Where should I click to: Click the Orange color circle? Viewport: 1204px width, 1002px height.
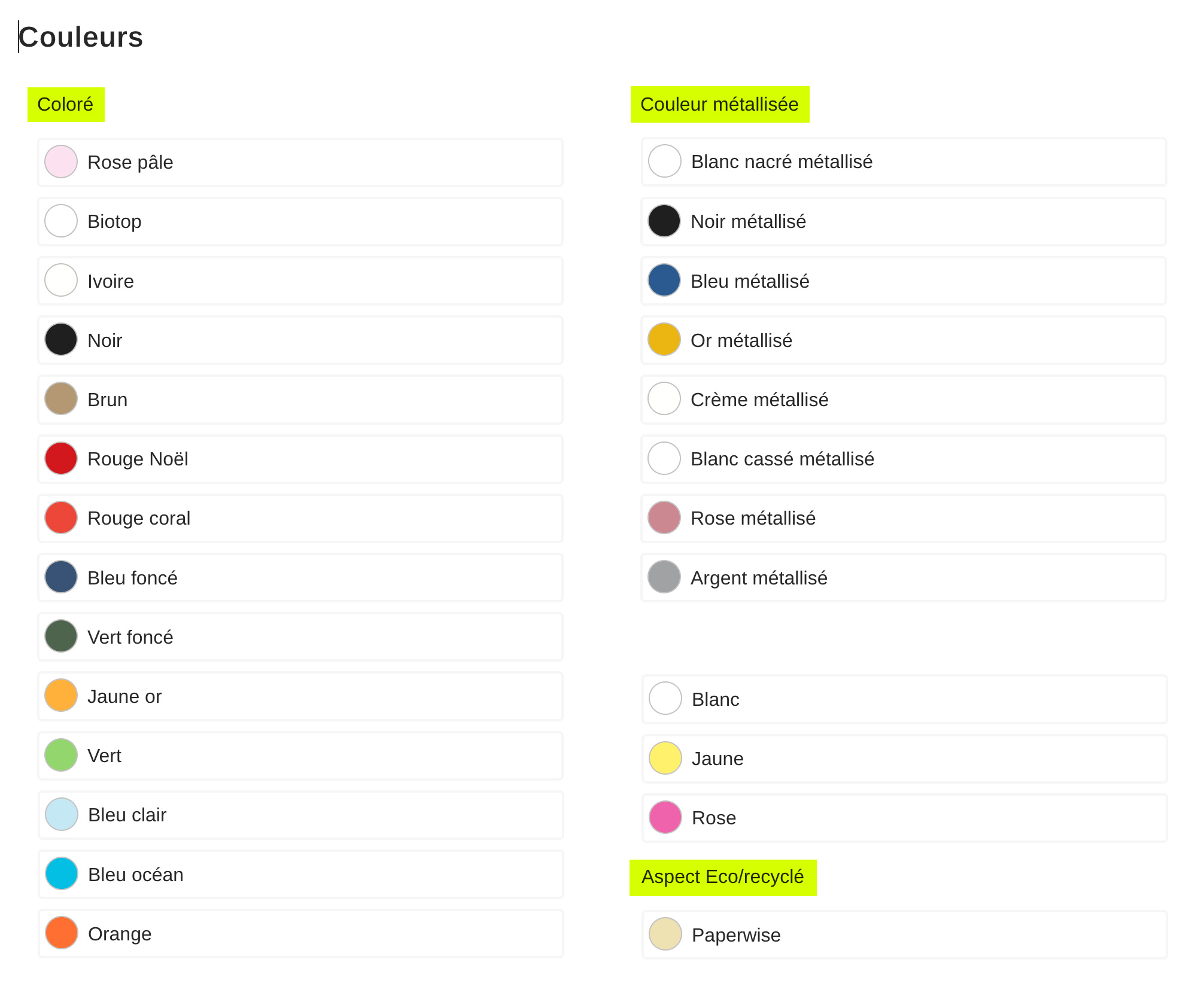[x=62, y=933]
